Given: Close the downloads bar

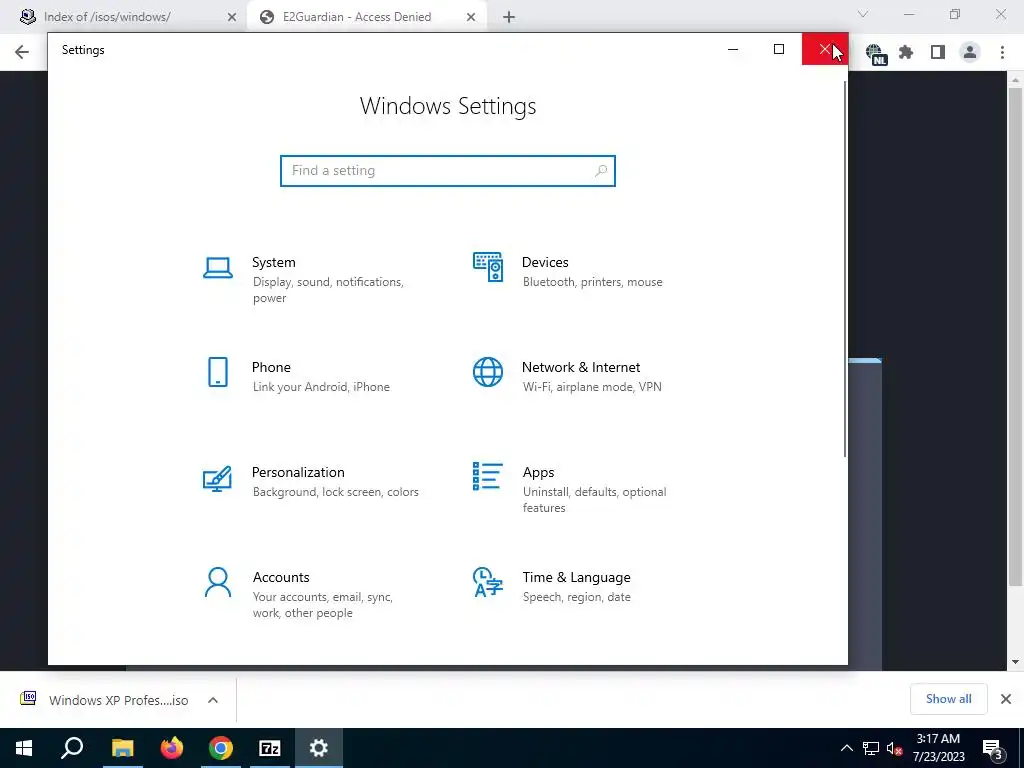Looking at the screenshot, I should [x=1006, y=699].
